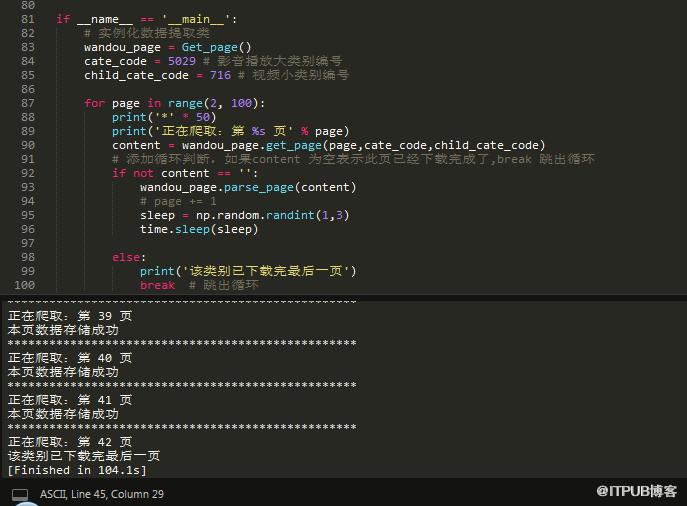This screenshot has width=687, height=506.
Task: Click the child_cate_code value 716
Action: tap(220, 75)
